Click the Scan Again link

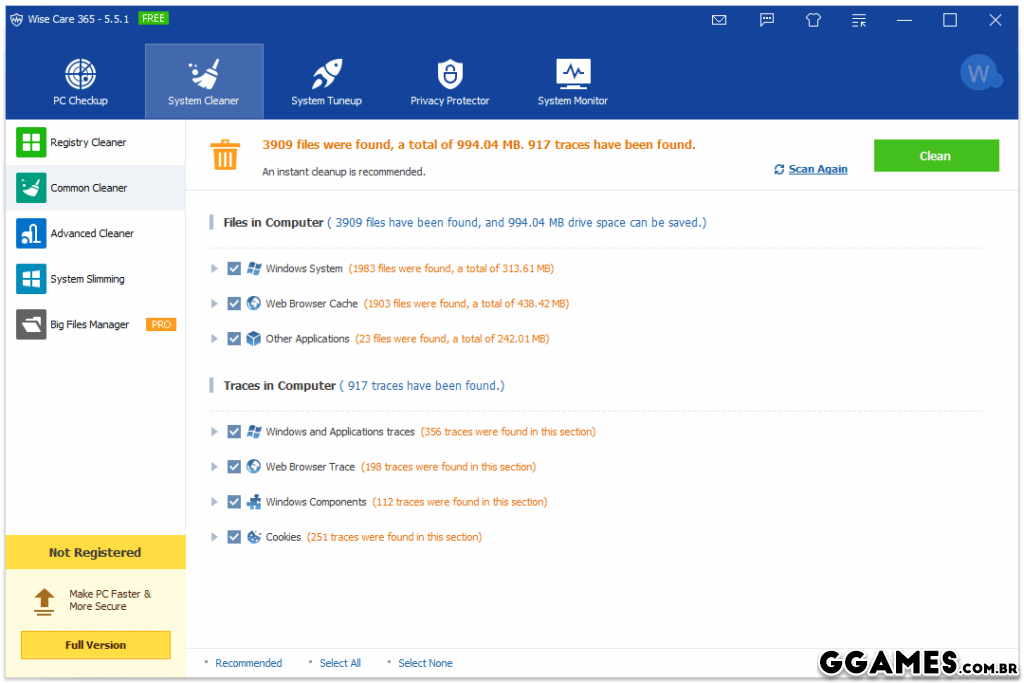click(x=817, y=170)
